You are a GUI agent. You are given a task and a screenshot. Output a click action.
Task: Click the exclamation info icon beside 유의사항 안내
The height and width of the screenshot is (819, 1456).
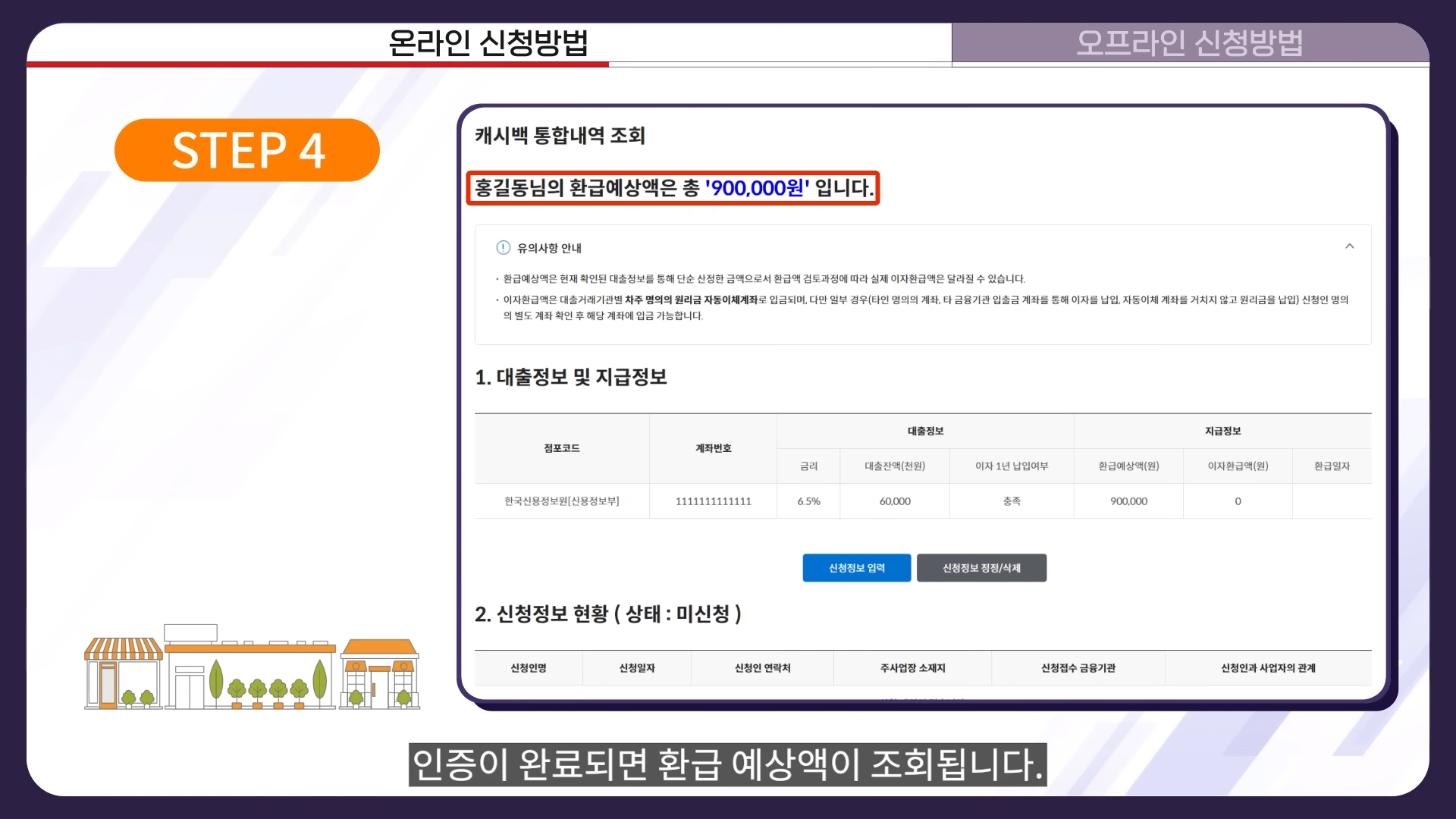[x=503, y=248]
